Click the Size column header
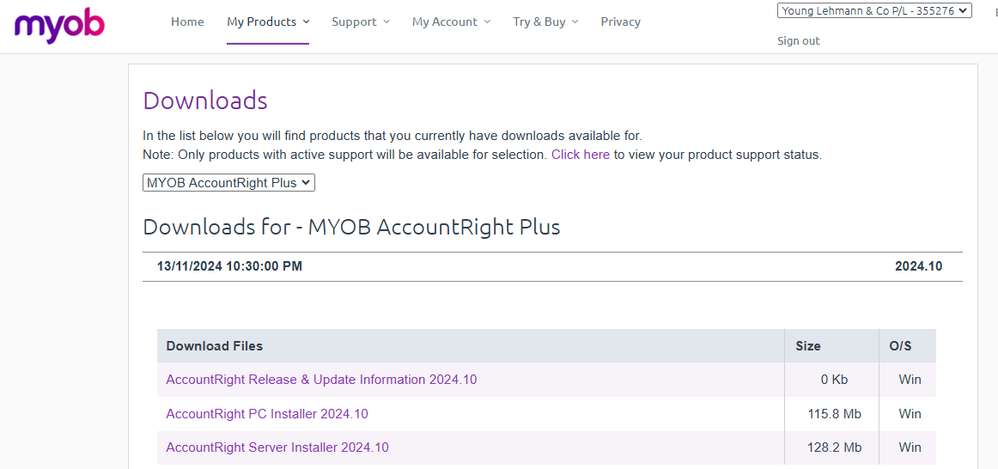The image size is (998, 469). (807, 346)
